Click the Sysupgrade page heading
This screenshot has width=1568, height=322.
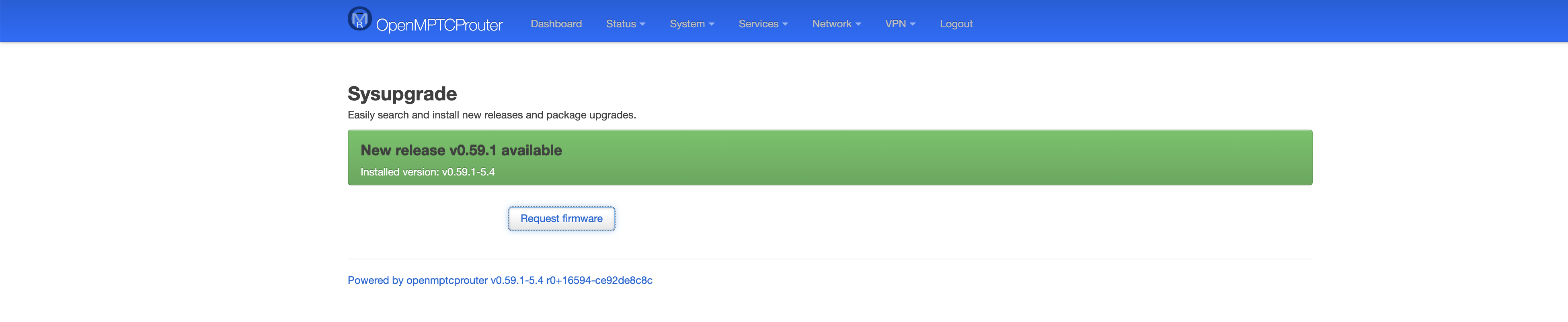click(402, 94)
